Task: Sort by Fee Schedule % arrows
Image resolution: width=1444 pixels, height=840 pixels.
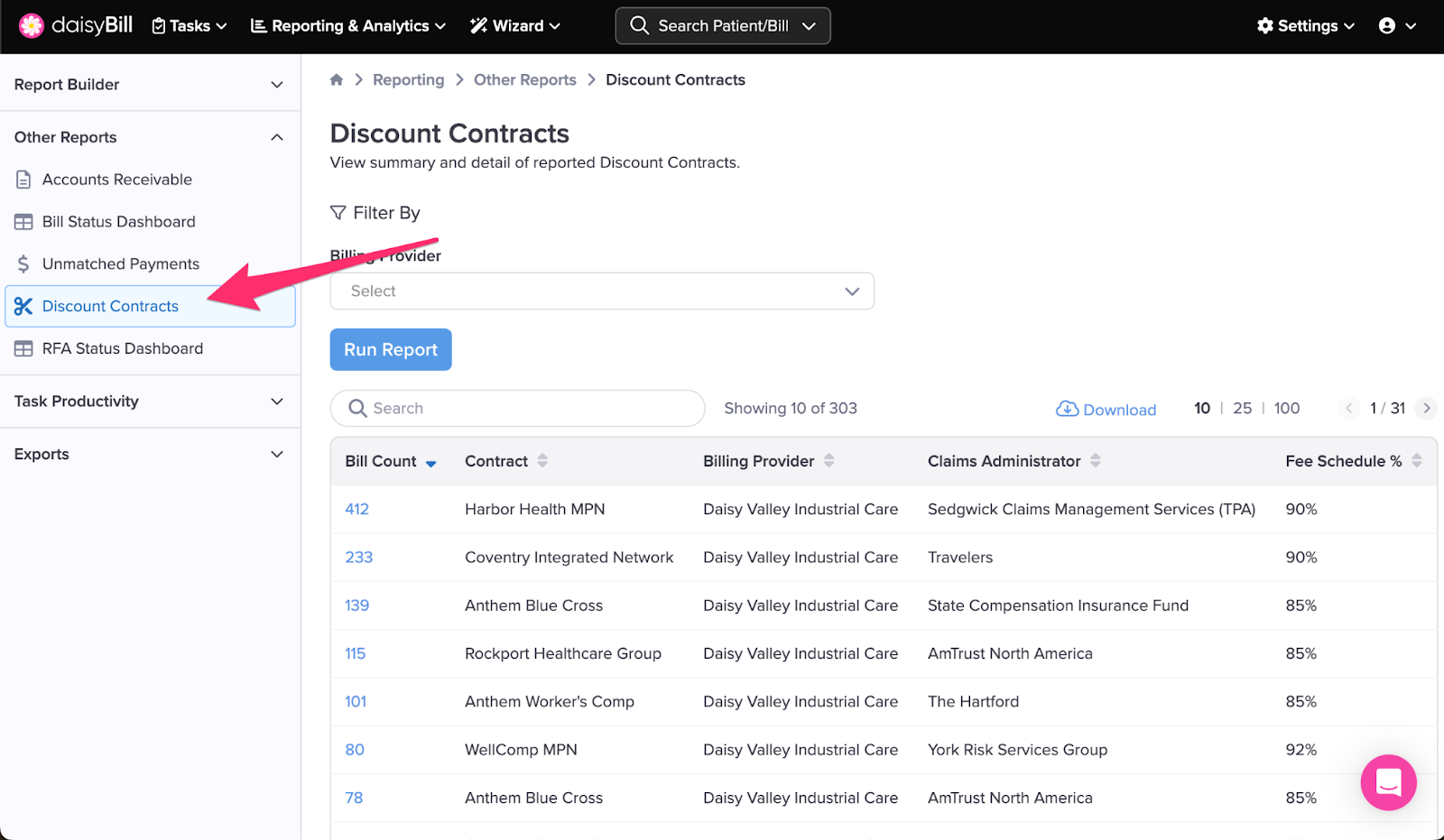Action: coord(1417,461)
